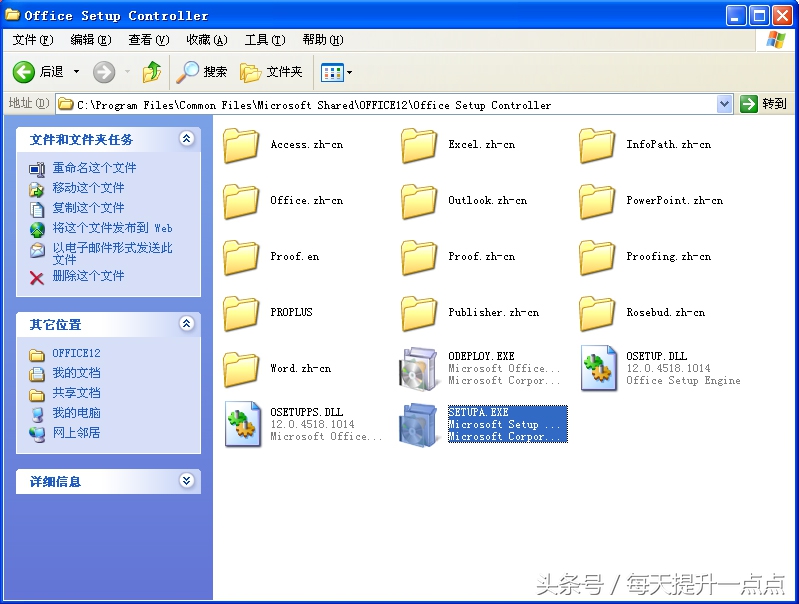Click the email envelope icon
Viewport: 799px width, 604px height.
37,250
